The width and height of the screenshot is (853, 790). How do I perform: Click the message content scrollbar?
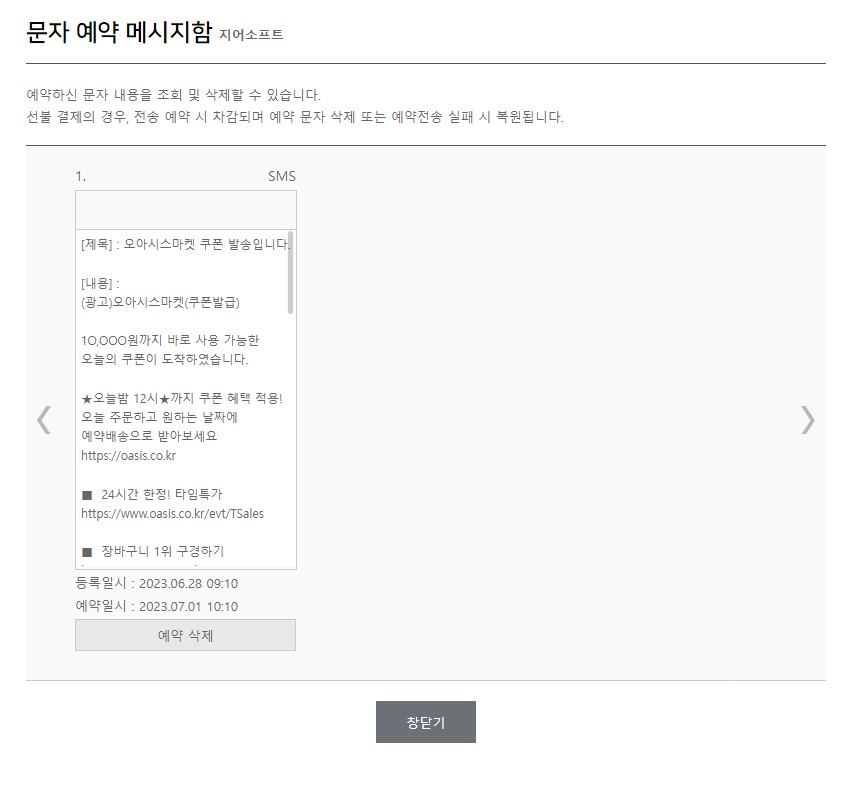(x=290, y=273)
